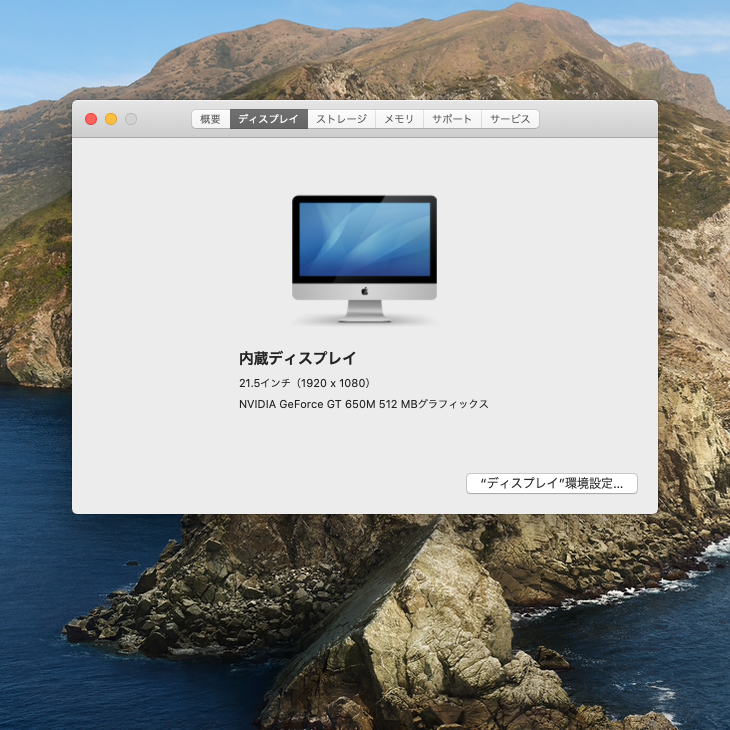Image resolution: width=730 pixels, height=730 pixels.
Task: Switch to the 概要 tab
Action: pos(210,119)
